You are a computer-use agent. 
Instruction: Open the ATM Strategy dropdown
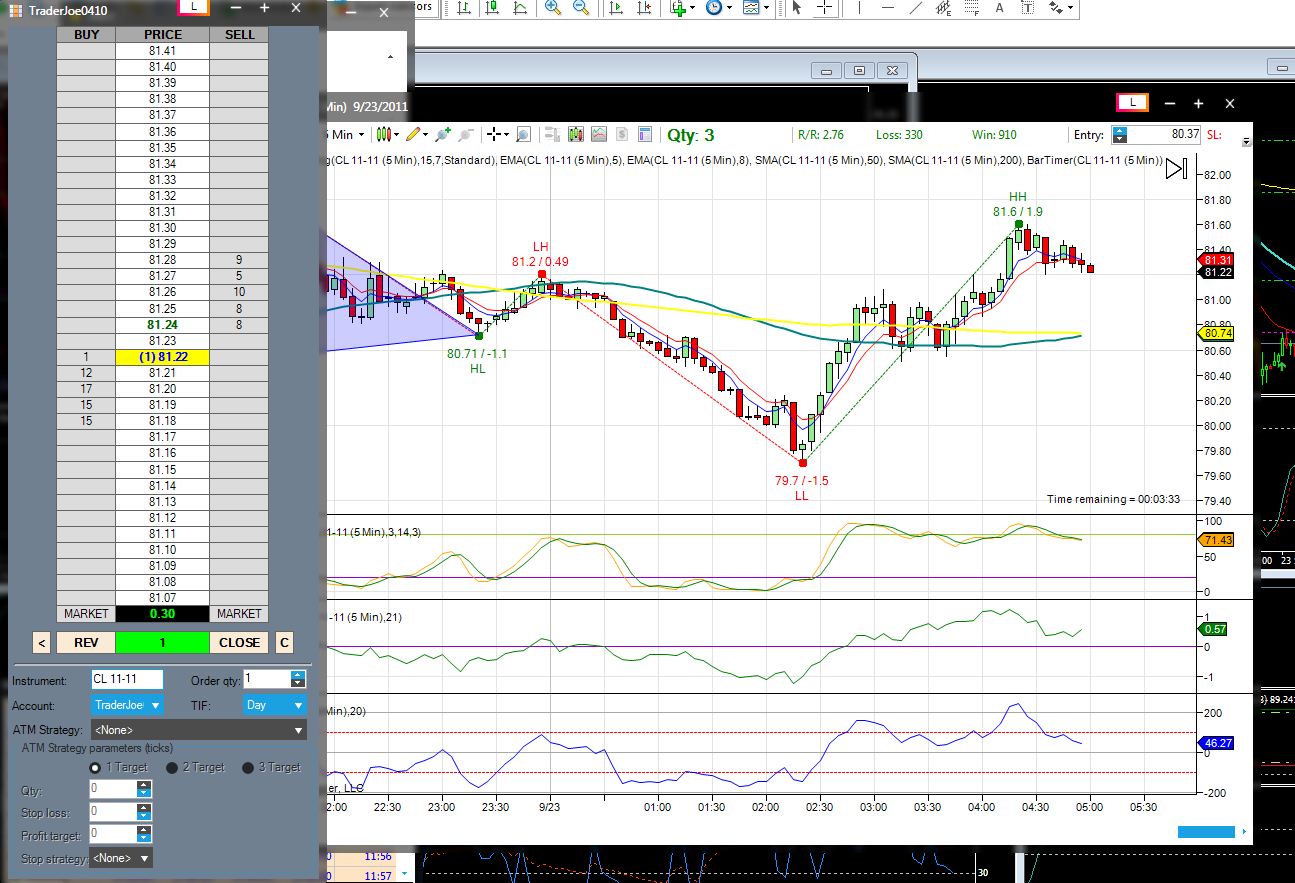(x=198, y=730)
